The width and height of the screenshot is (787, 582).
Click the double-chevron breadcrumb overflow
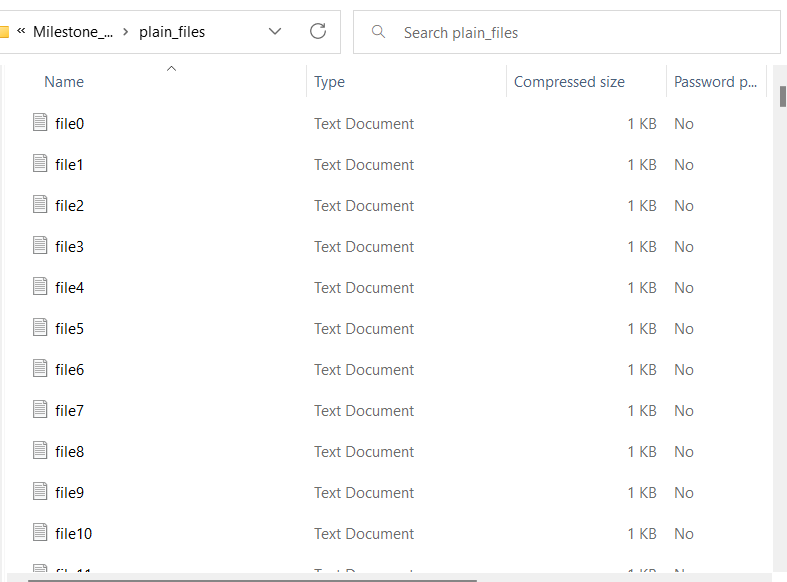tap(21, 31)
